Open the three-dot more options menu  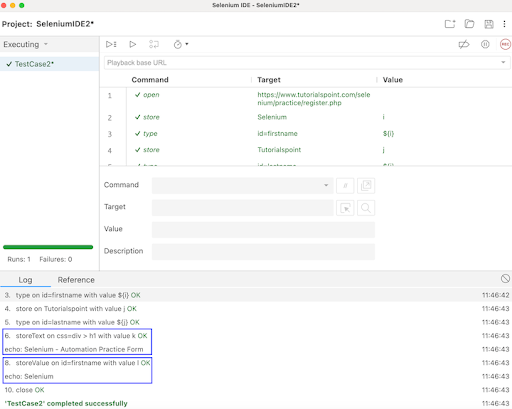tap(504, 24)
